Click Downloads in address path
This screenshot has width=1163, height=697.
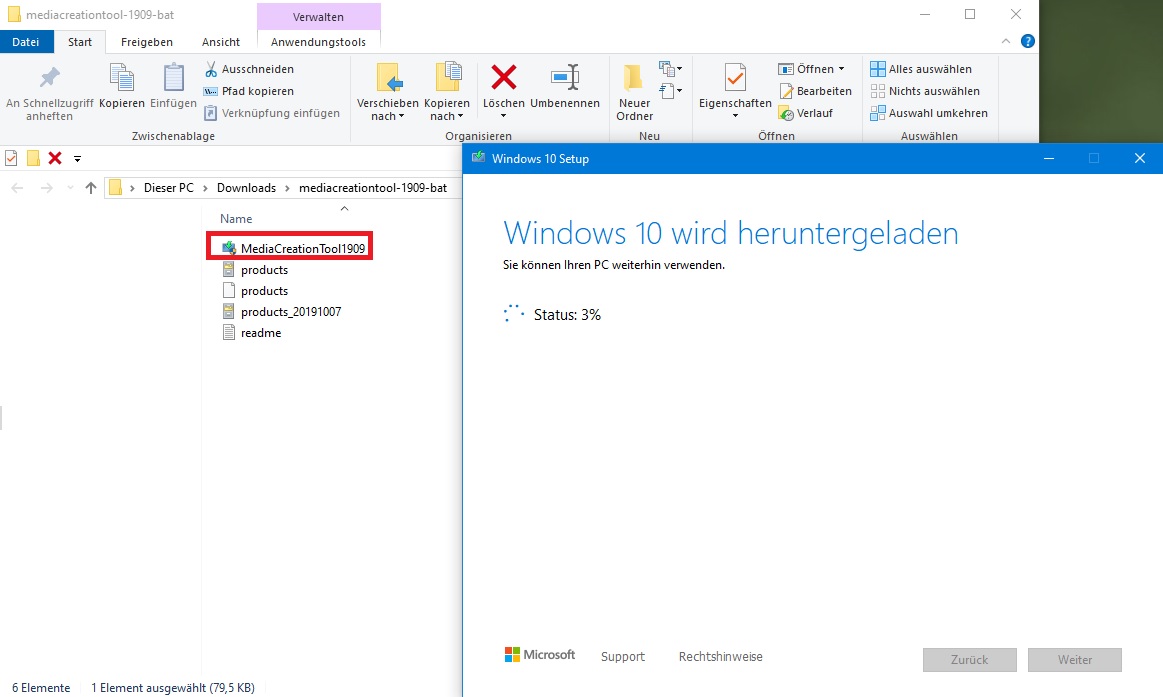click(246, 188)
